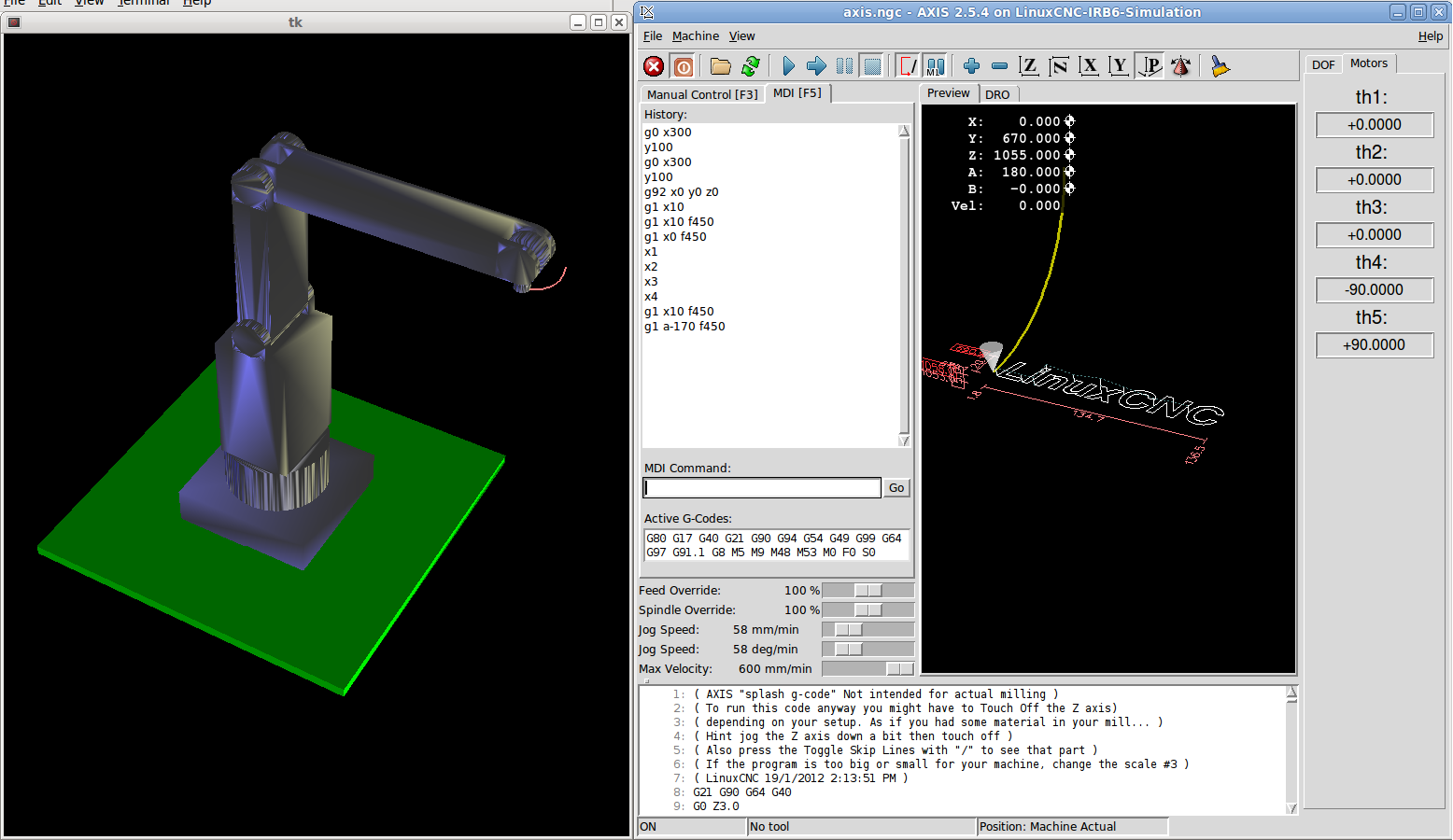
Task: Toggle rotate mode cone icon
Action: click(1180, 66)
